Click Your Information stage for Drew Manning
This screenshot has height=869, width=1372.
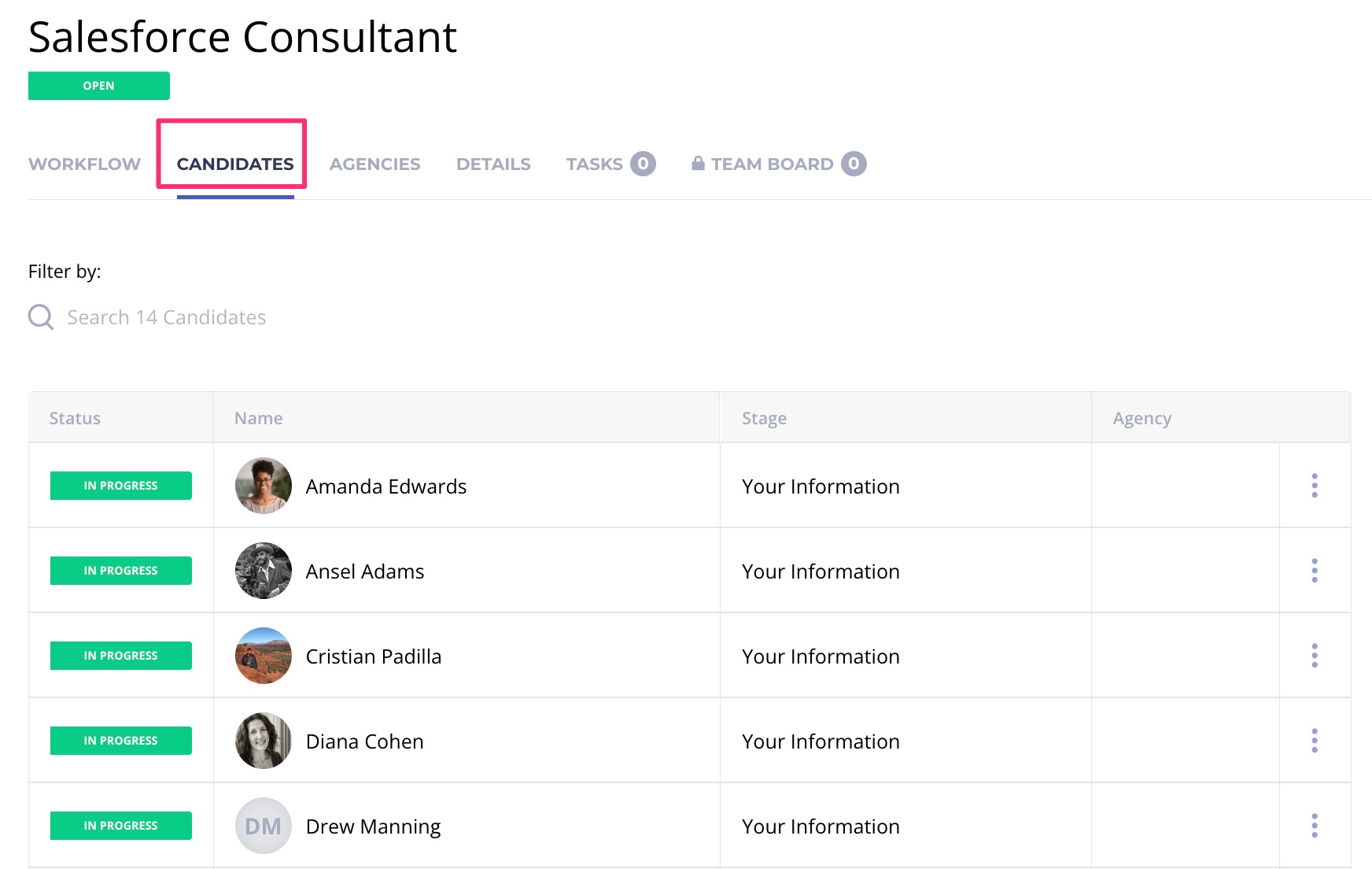(x=821, y=826)
